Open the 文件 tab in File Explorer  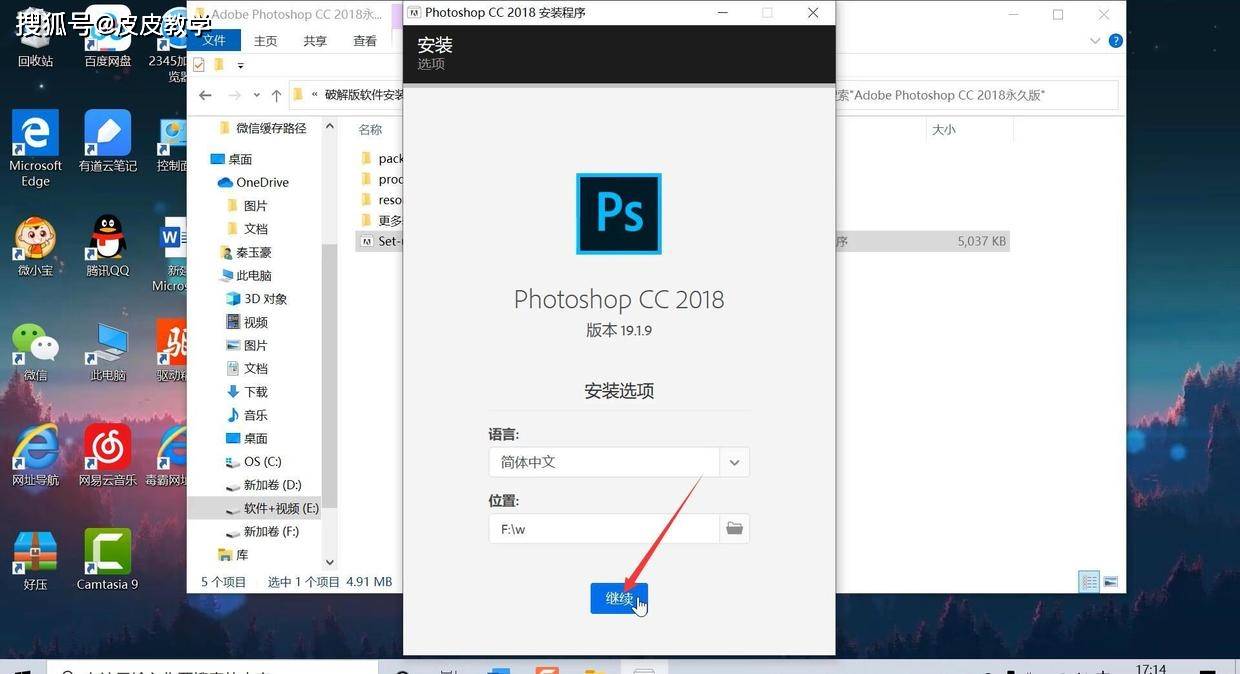point(214,41)
